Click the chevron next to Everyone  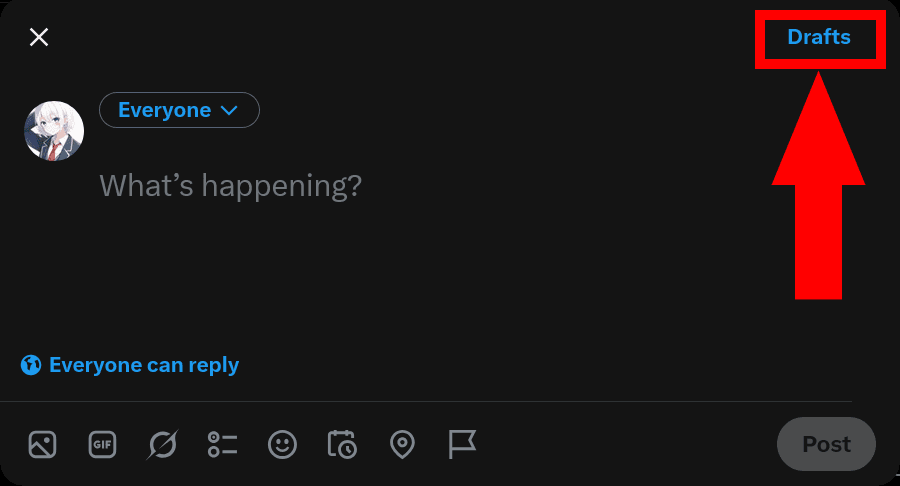tap(229, 110)
